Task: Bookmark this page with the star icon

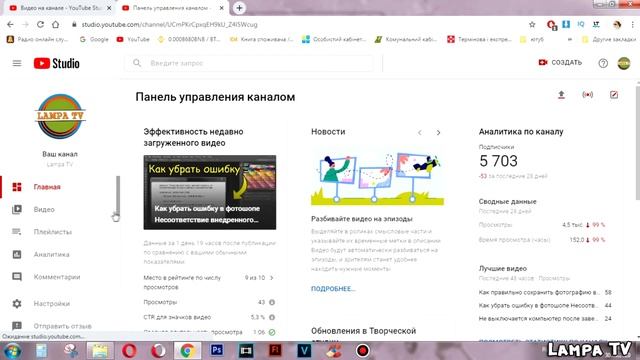Action: tap(532, 24)
